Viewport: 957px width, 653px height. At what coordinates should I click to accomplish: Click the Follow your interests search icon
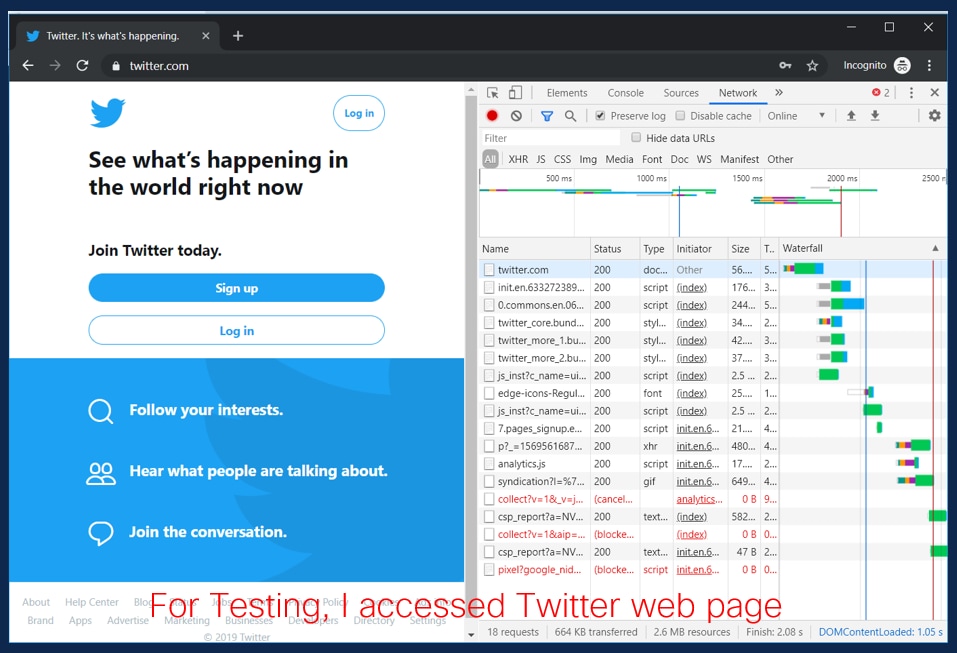(x=101, y=411)
